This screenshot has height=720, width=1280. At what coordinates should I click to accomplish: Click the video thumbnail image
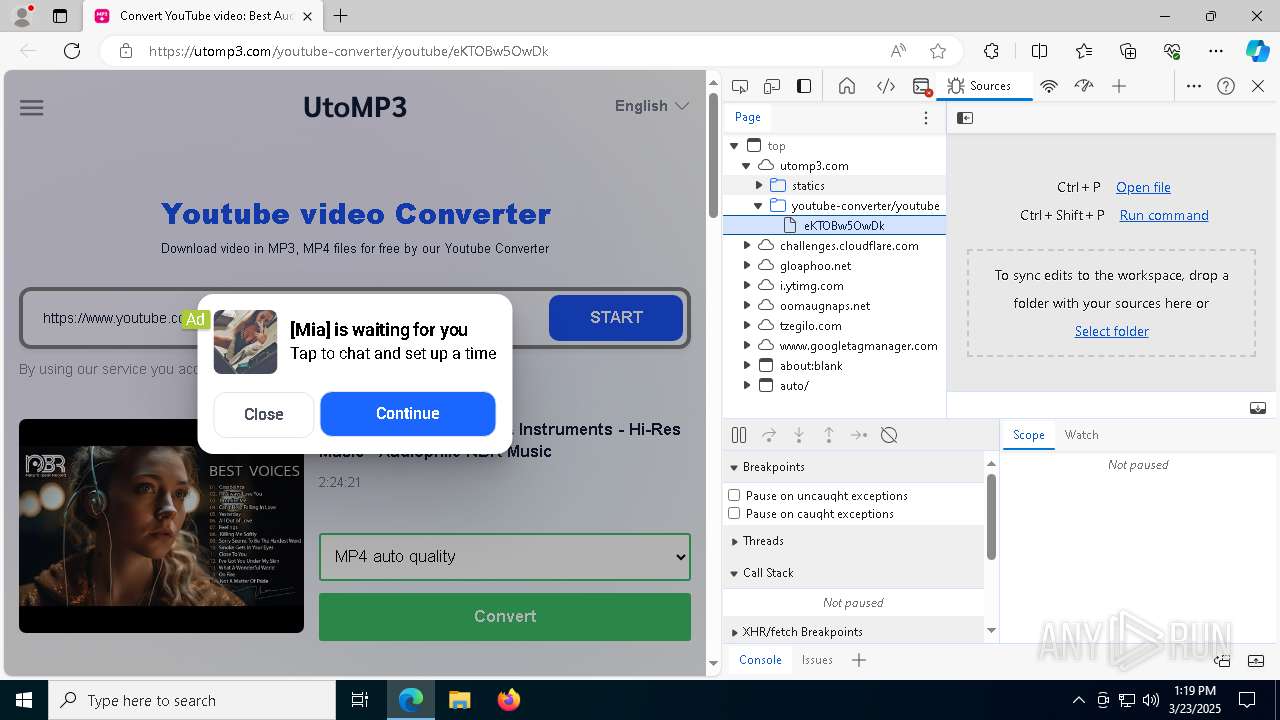tap(161, 526)
